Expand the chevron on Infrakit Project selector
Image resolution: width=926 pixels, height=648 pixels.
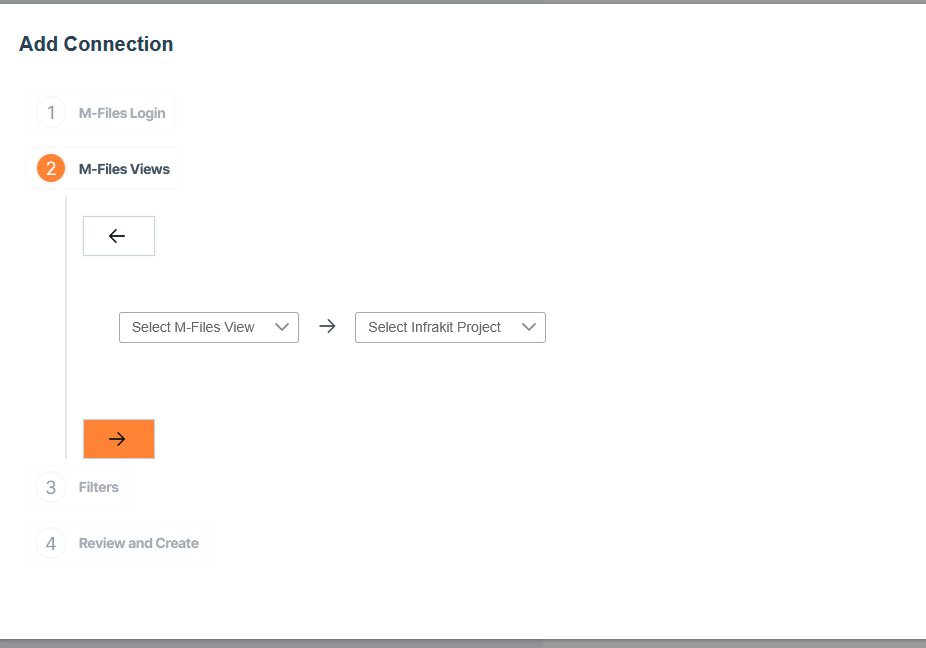point(529,327)
